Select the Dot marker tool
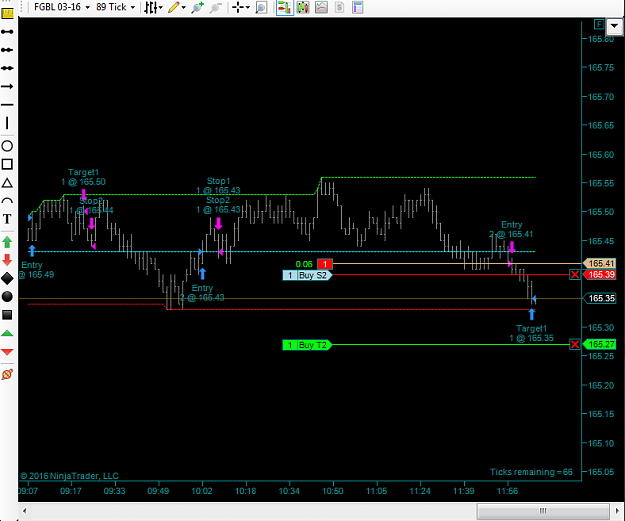The width and height of the screenshot is (625, 521). [7, 297]
